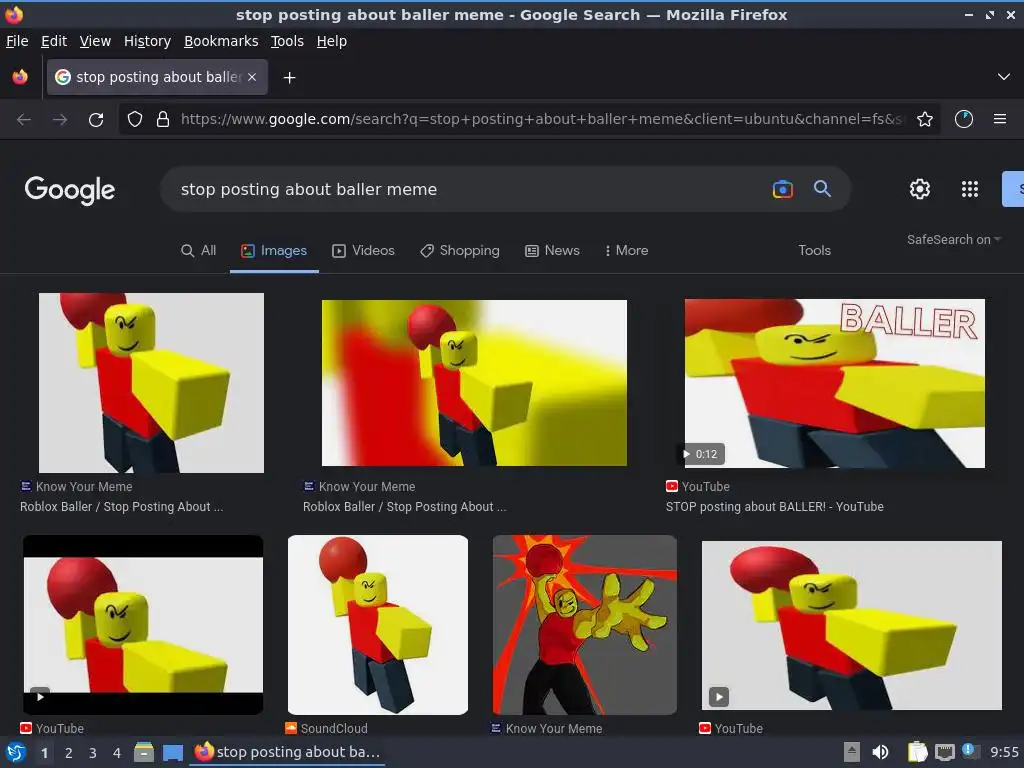Click the 9:55 clock
Viewport: 1024px width, 768px height.
pos(1004,752)
